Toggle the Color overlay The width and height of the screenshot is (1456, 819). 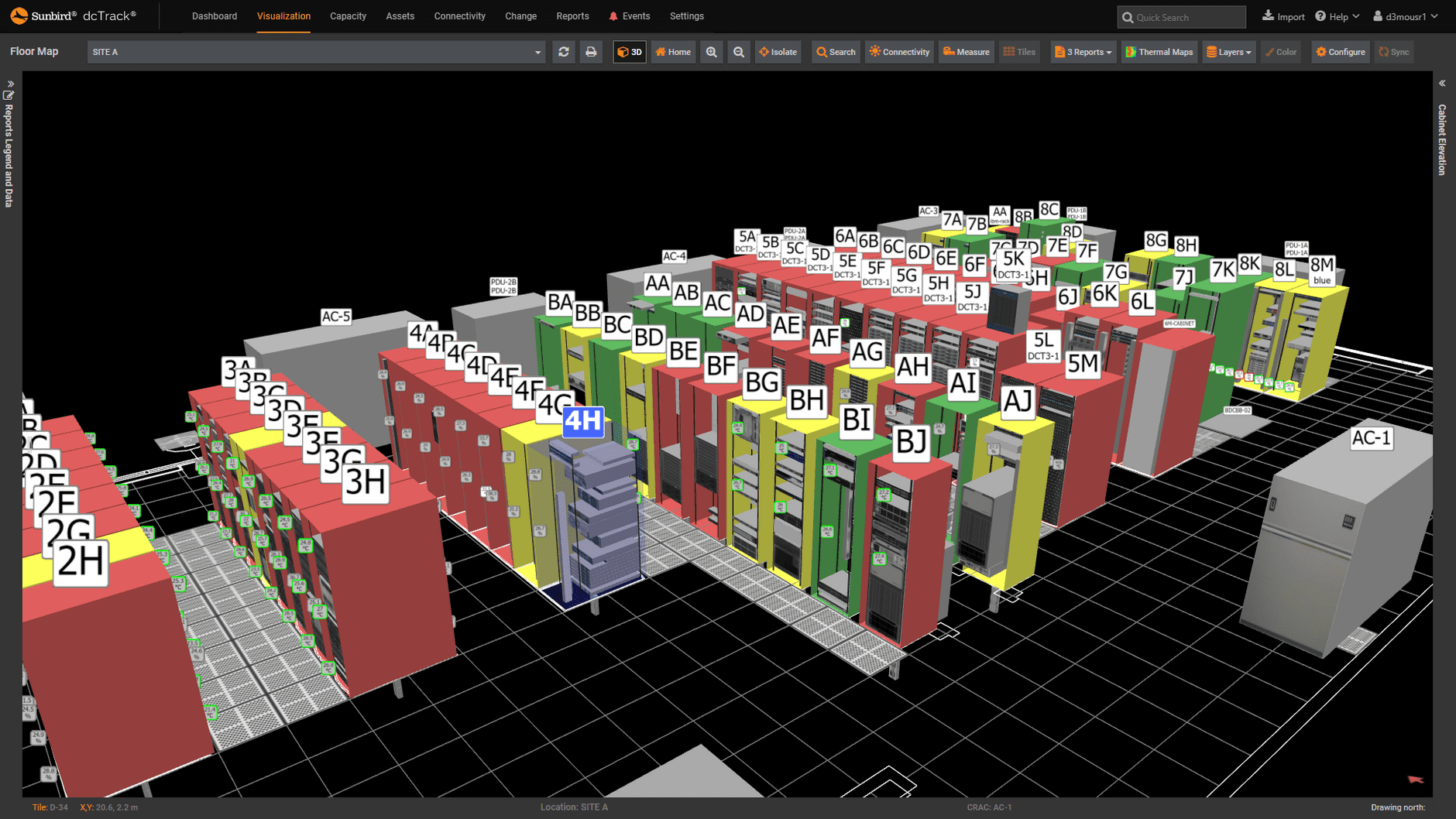(x=1282, y=52)
